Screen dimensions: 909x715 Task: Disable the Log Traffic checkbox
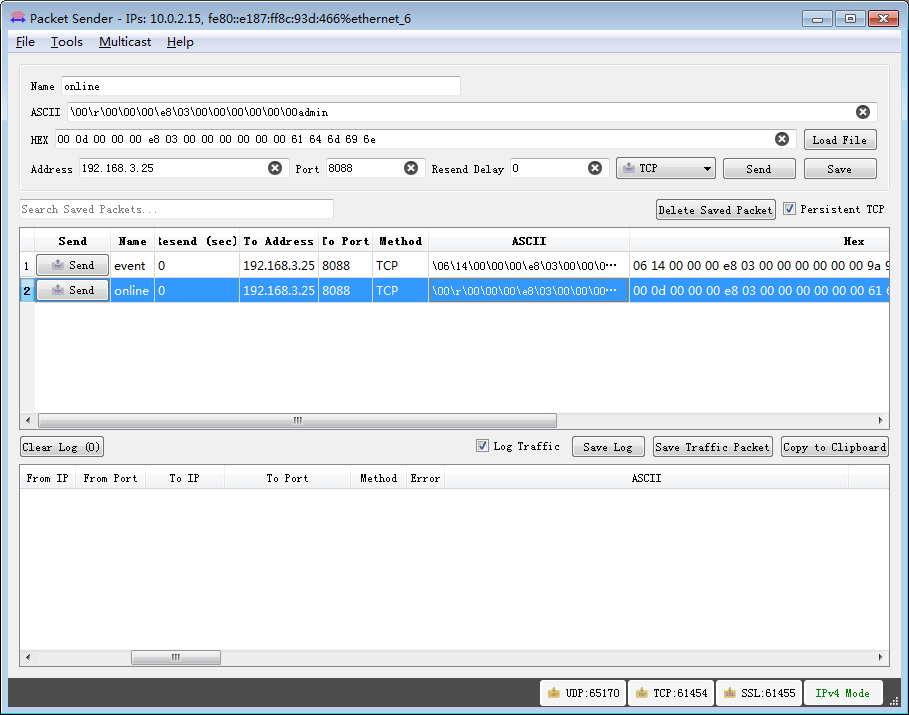point(483,446)
